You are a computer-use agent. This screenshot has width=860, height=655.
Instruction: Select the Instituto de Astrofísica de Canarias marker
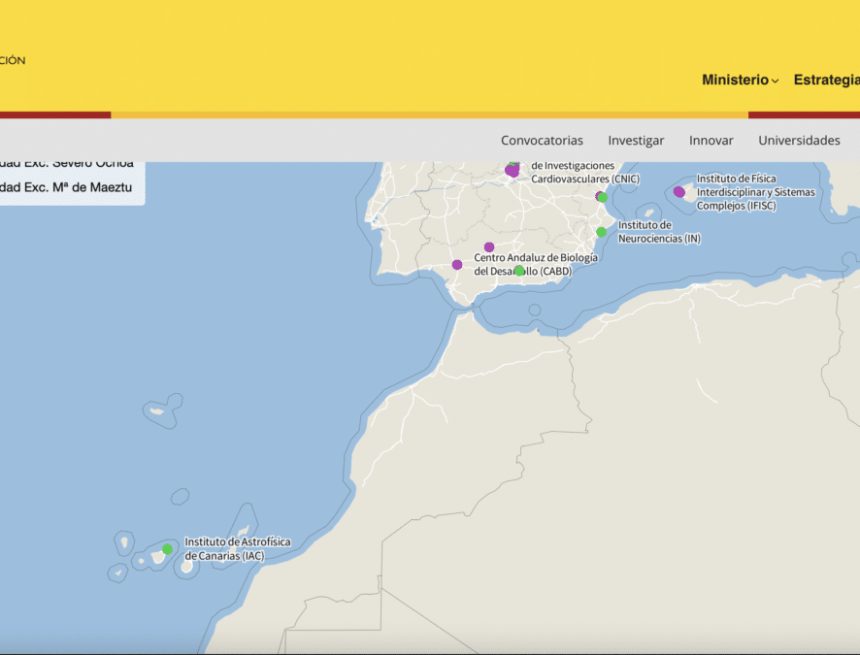(167, 549)
